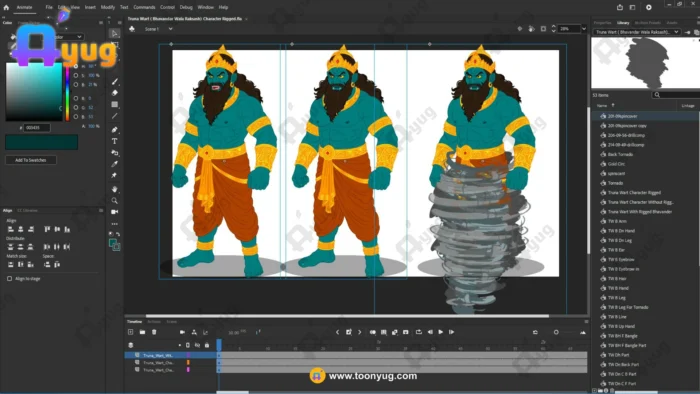Toggle lock all layers icon
The width and height of the screenshot is (700, 394).
tap(207, 345)
